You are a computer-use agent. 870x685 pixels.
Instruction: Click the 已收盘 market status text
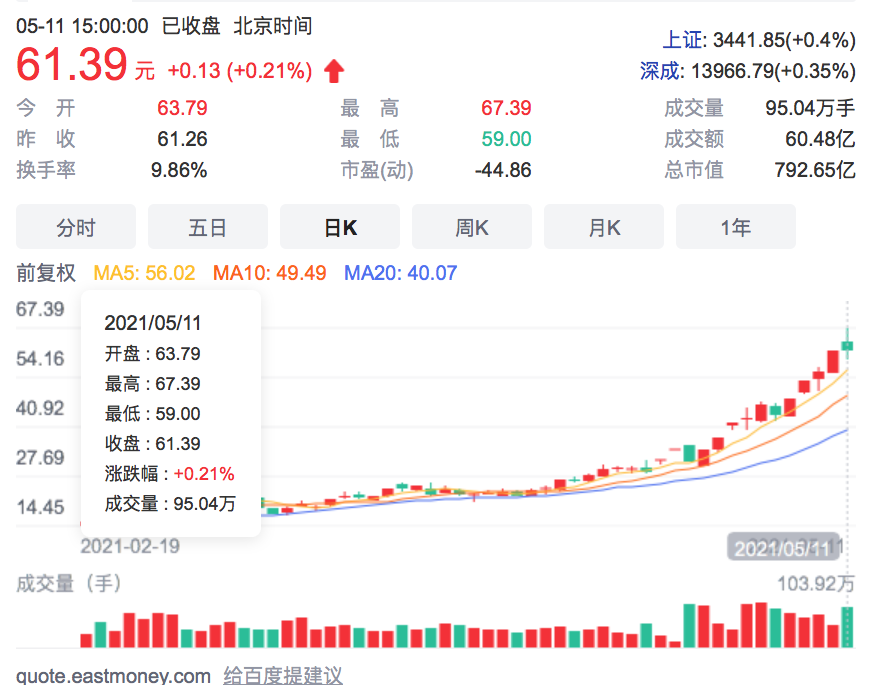[x=191, y=26]
